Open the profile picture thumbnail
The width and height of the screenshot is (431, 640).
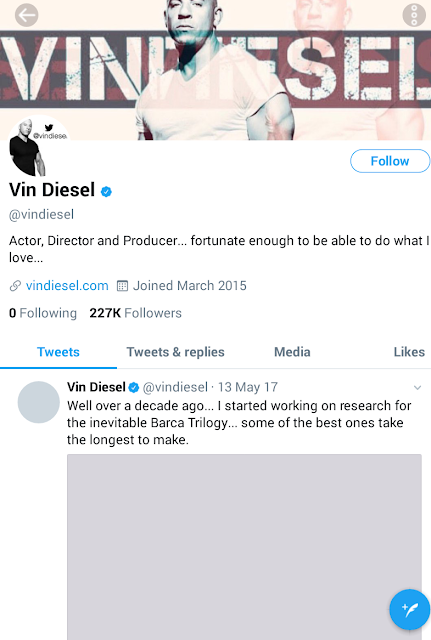tap(38, 147)
